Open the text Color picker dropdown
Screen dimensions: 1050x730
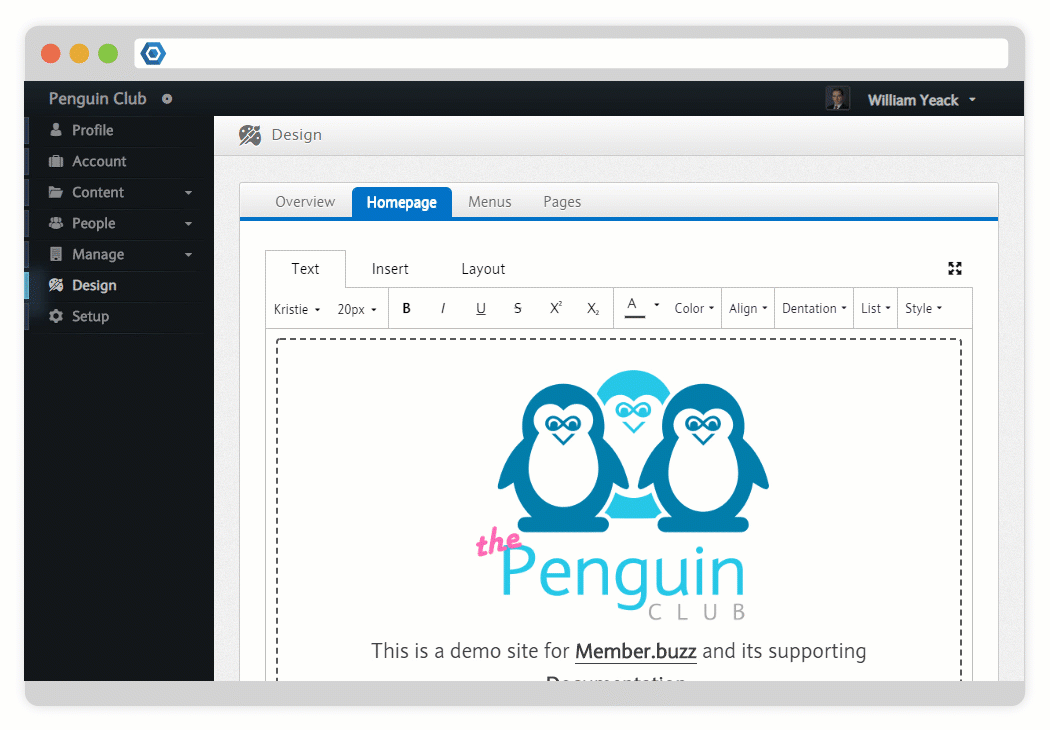coord(694,309)
